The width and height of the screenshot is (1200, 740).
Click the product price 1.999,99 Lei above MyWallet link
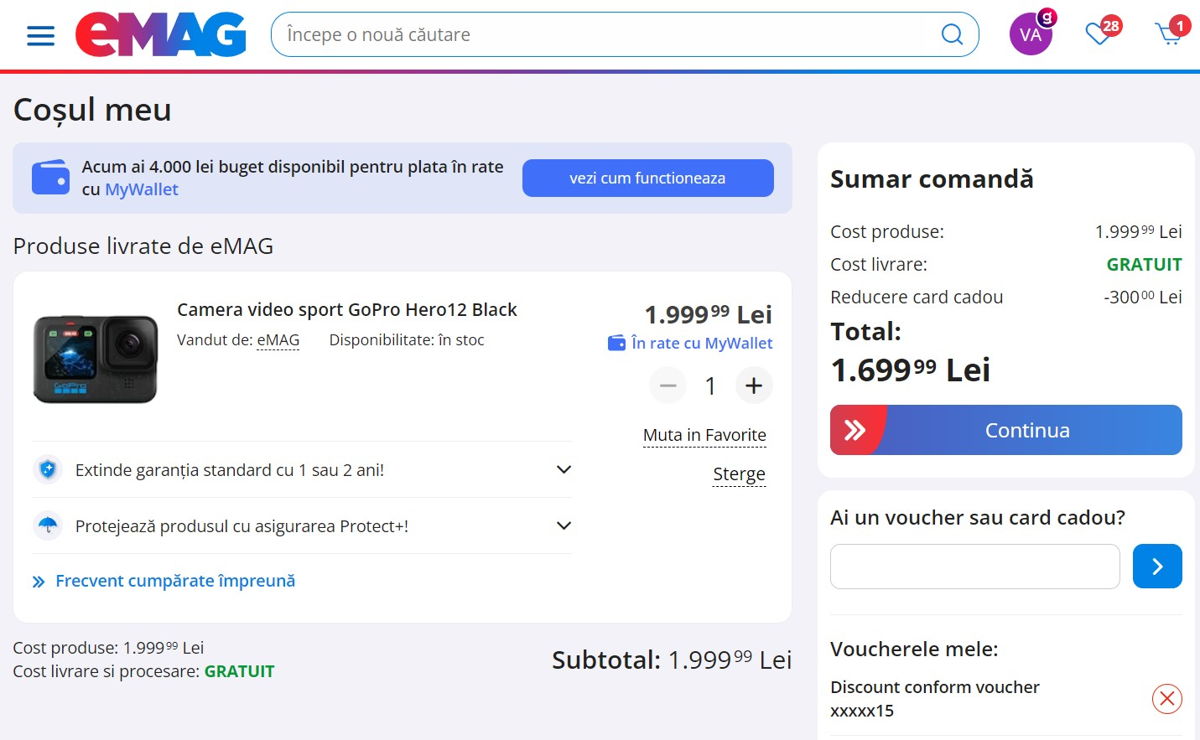tap(708, 315)
